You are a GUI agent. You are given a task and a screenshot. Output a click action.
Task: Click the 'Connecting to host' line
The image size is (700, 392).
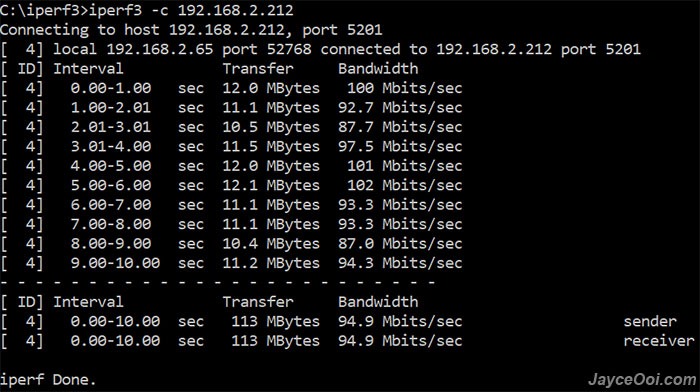click(191, 29)
